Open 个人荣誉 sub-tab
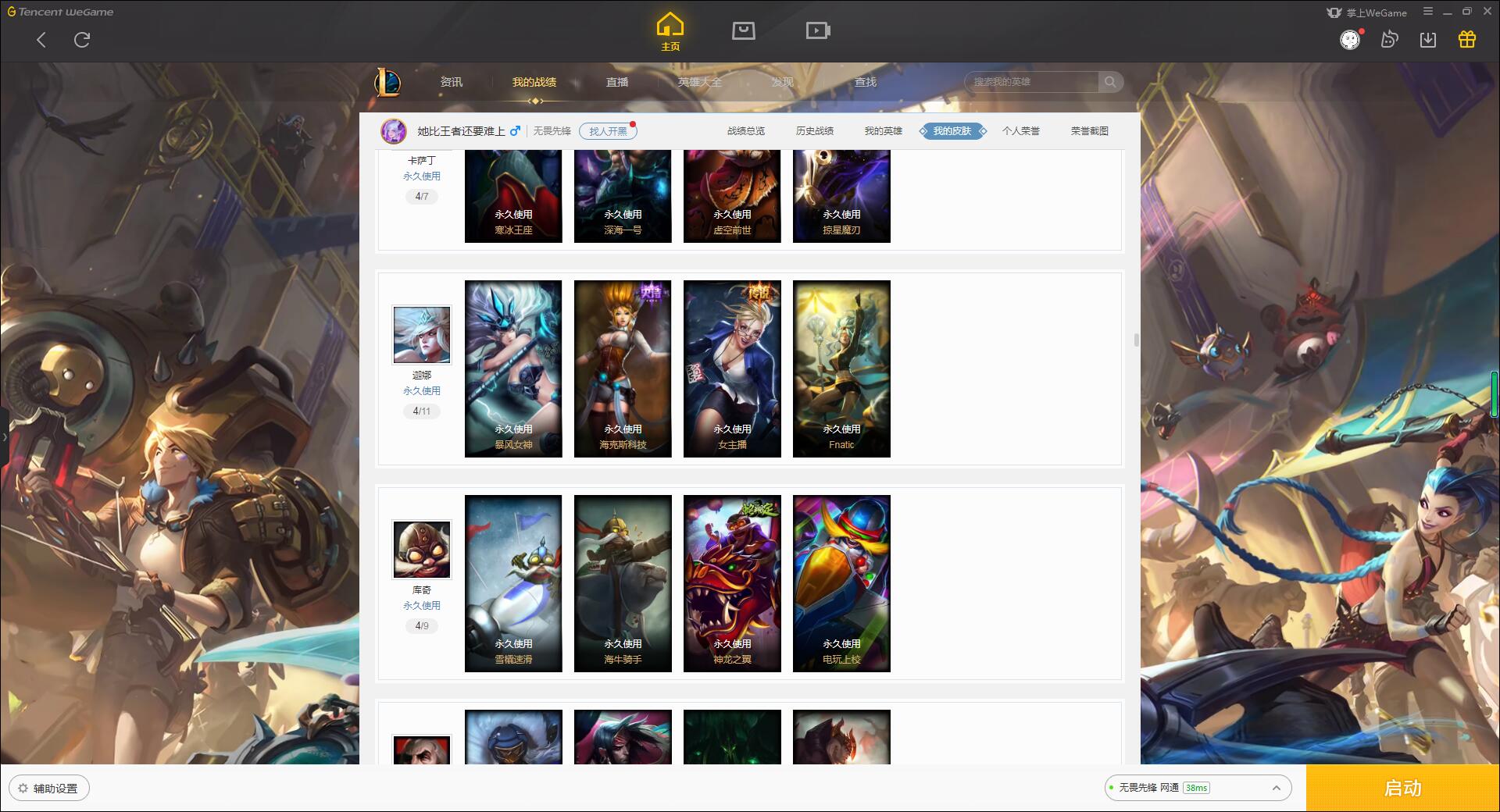 tap(1021, 131)
